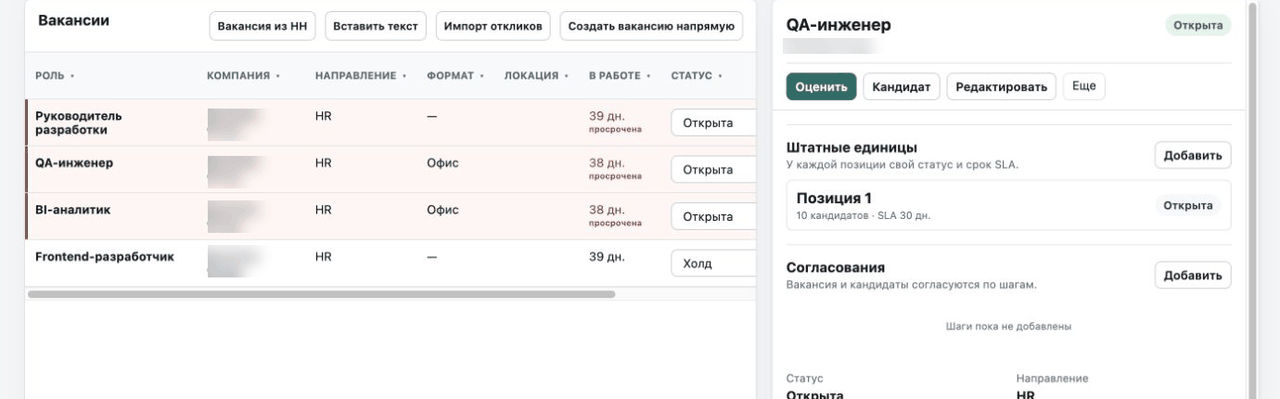Viewport: 1280px width, 399px height.
Task: Click Добавить next to Штатные единицы
Action: pos(1193,155)
